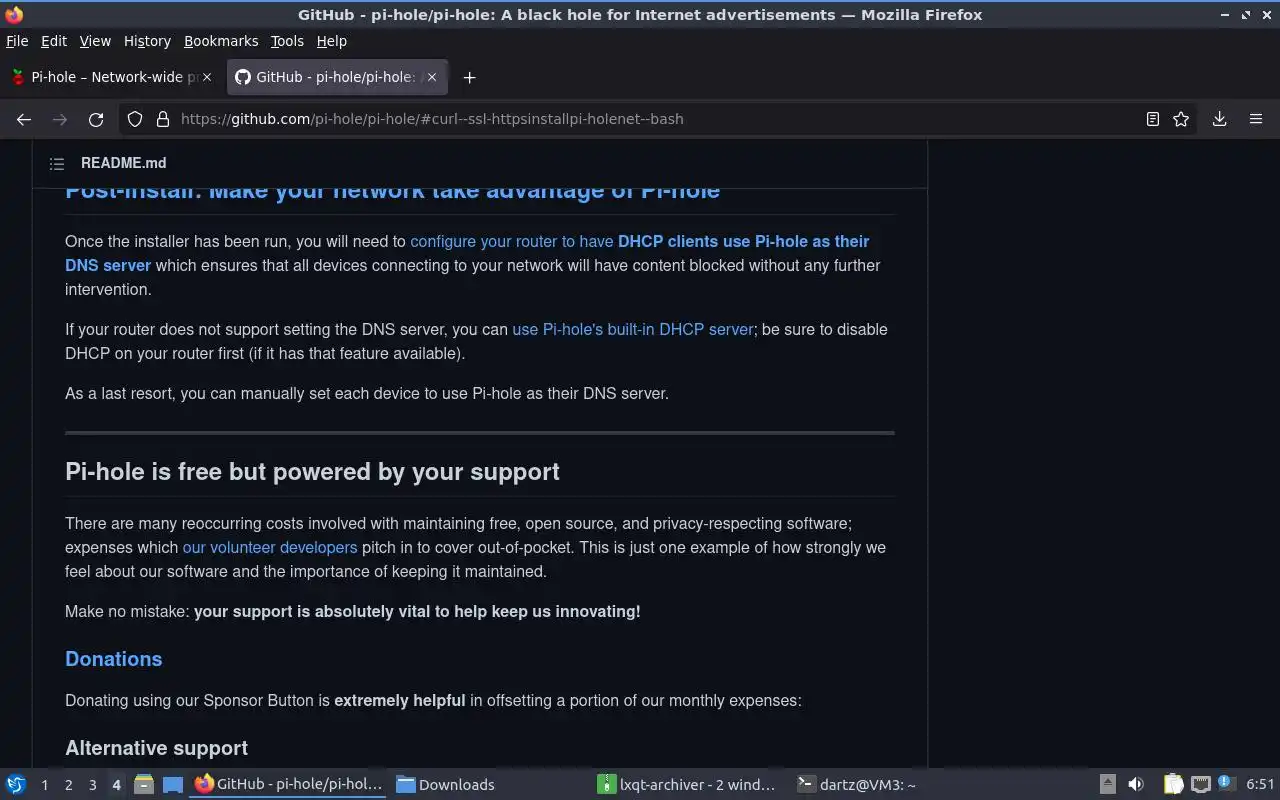Launch the file manager from the taskbar quick launch
The width and height of the screenshot is (1280, 800).
click(x=143, y=784)
